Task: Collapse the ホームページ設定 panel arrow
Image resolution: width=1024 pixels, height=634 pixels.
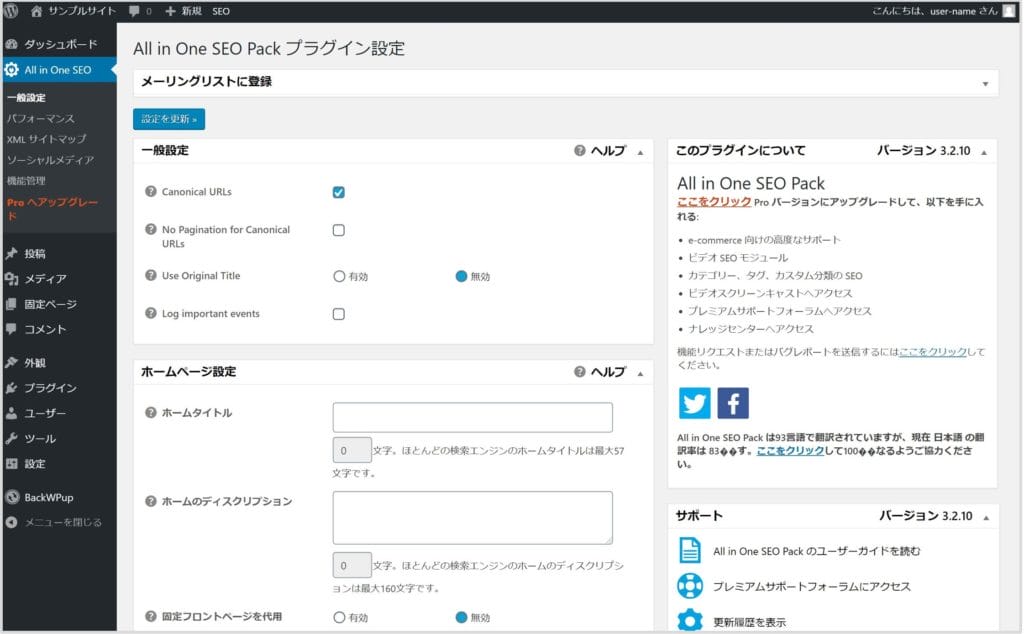Action: tap(640, 373)
